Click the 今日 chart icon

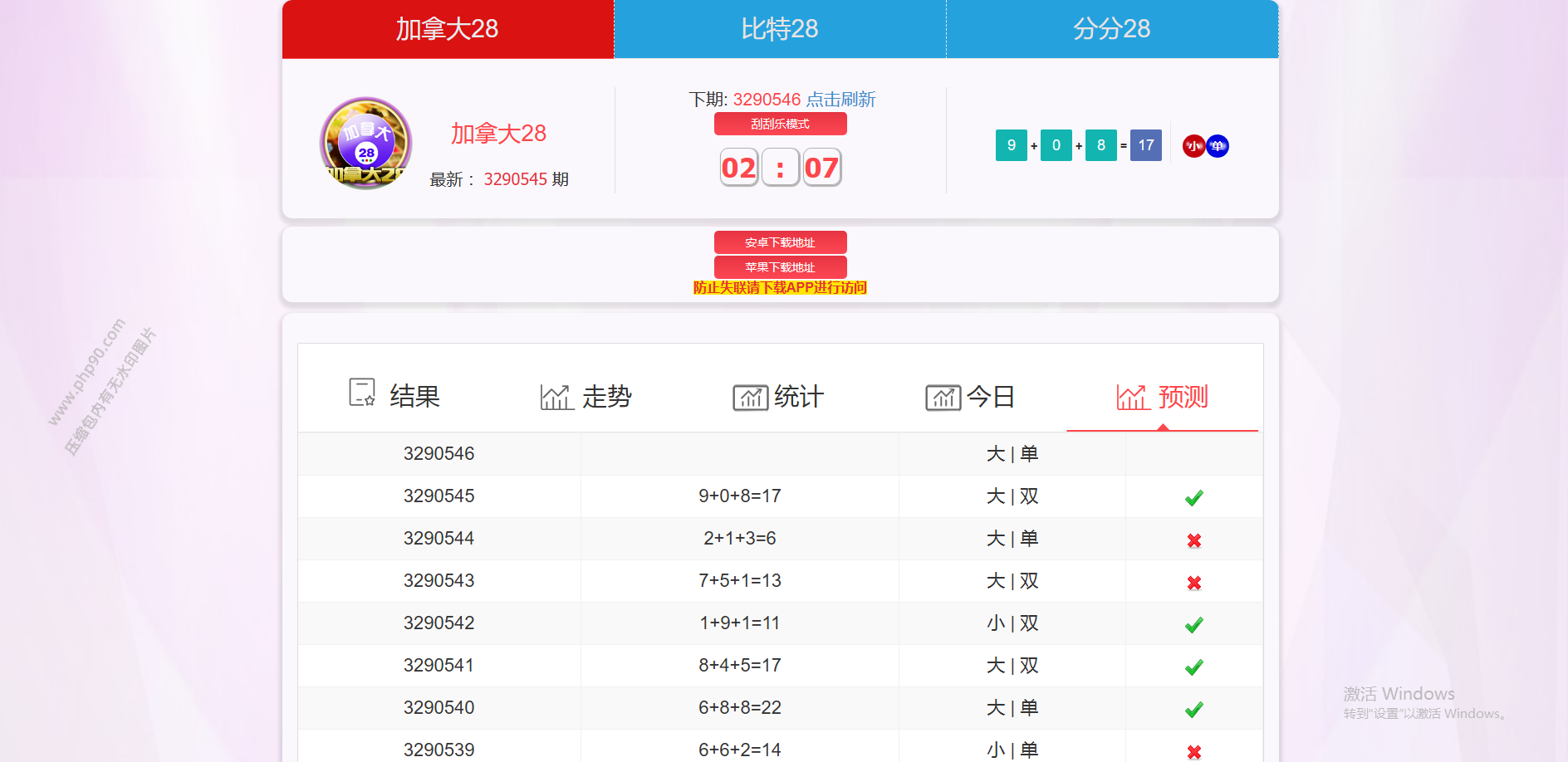[x=943, y=398]
